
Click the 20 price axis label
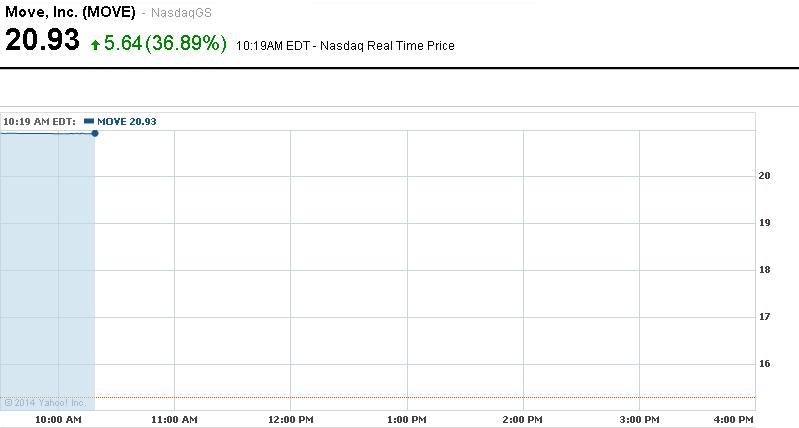[764, 176]
